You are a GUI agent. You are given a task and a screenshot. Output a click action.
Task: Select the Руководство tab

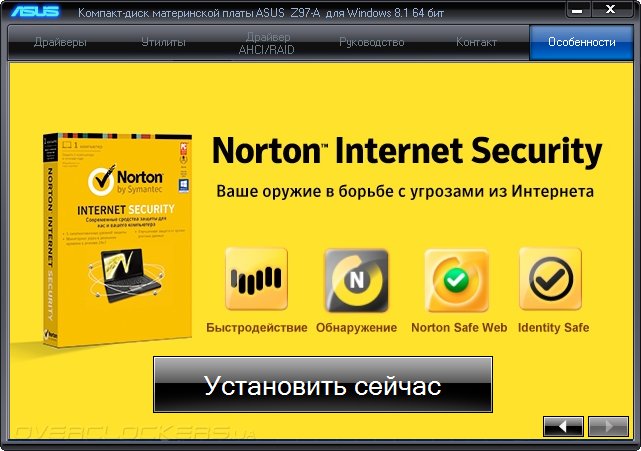click(x=372, y=42)
